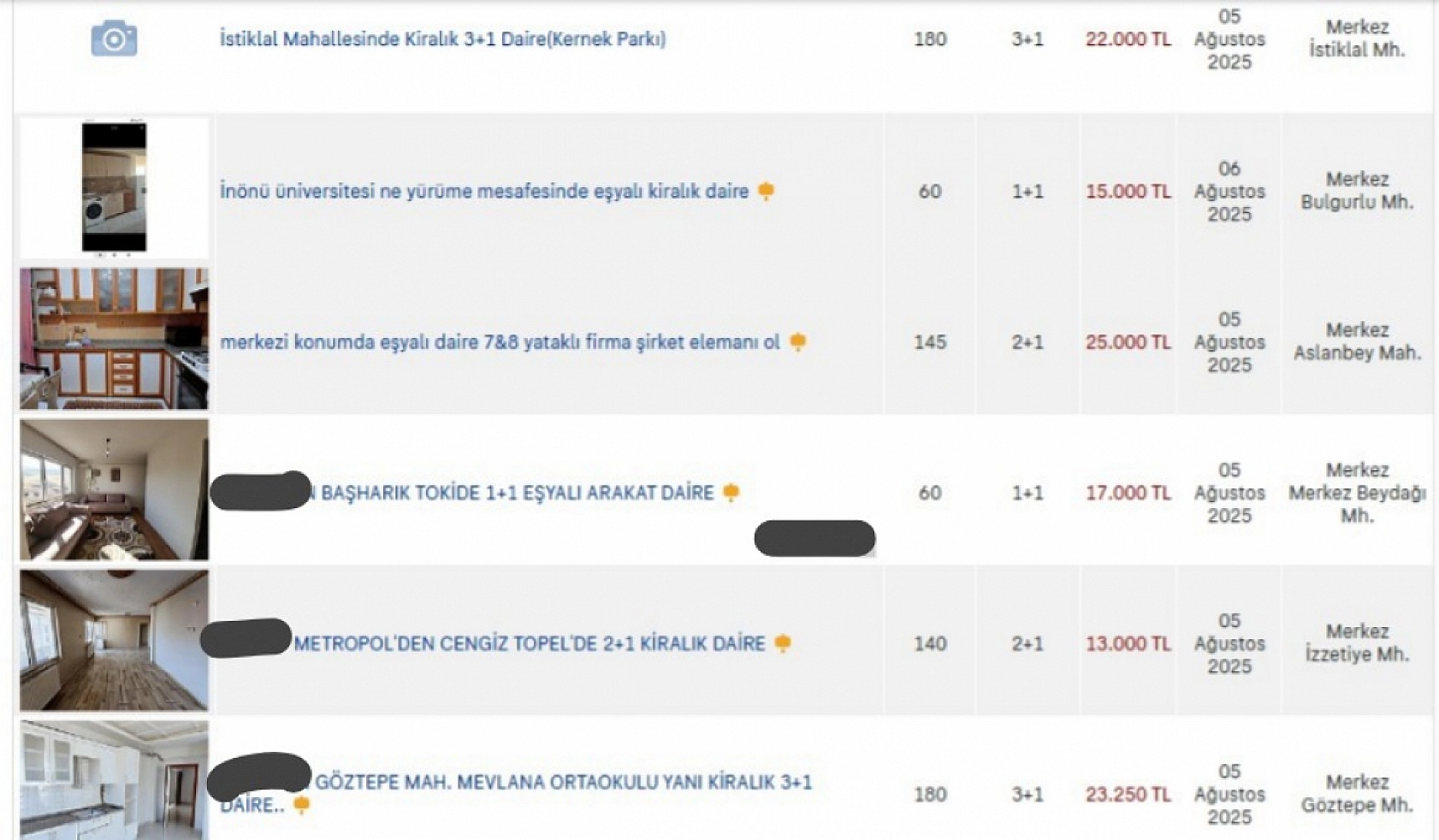
Task: Click the phone screenshot thumbnail with washing machine
Action: point(114,187)
